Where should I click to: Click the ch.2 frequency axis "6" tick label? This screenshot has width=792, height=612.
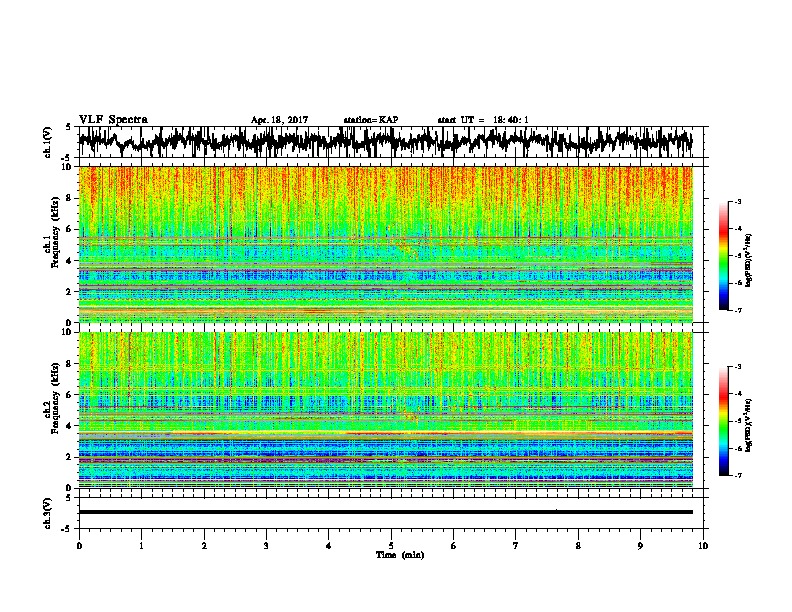[x=69, y=394]
